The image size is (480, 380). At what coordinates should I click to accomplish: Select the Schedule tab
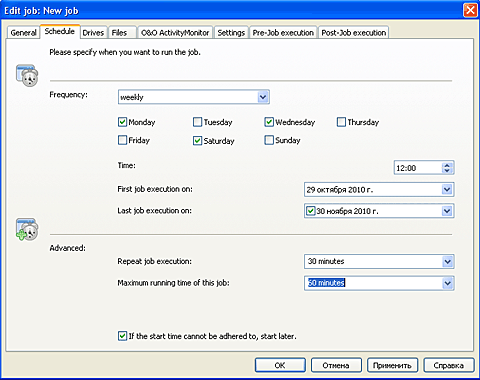coord(60,31)
